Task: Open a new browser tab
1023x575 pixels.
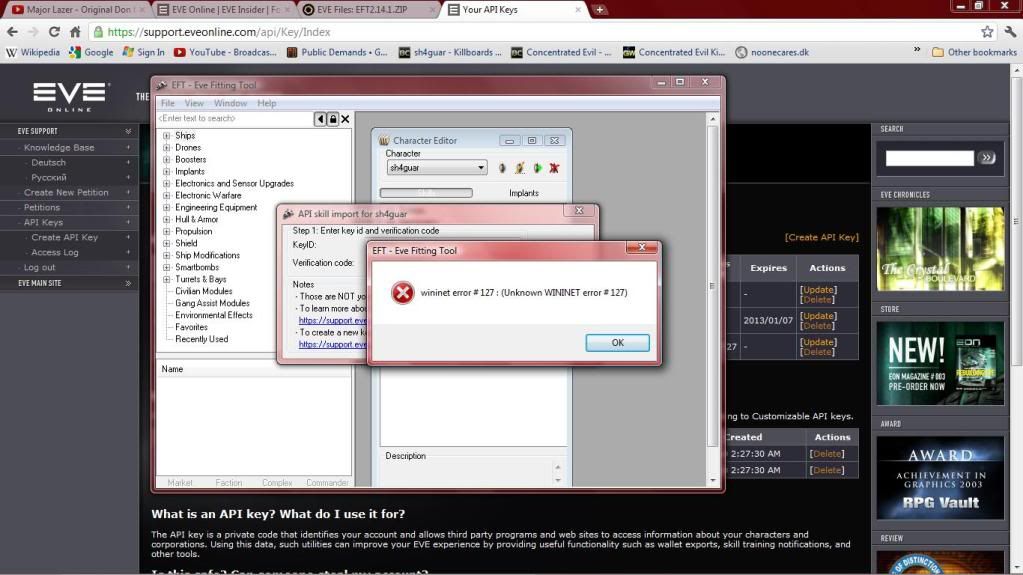Action: click(x=600, y=10)
